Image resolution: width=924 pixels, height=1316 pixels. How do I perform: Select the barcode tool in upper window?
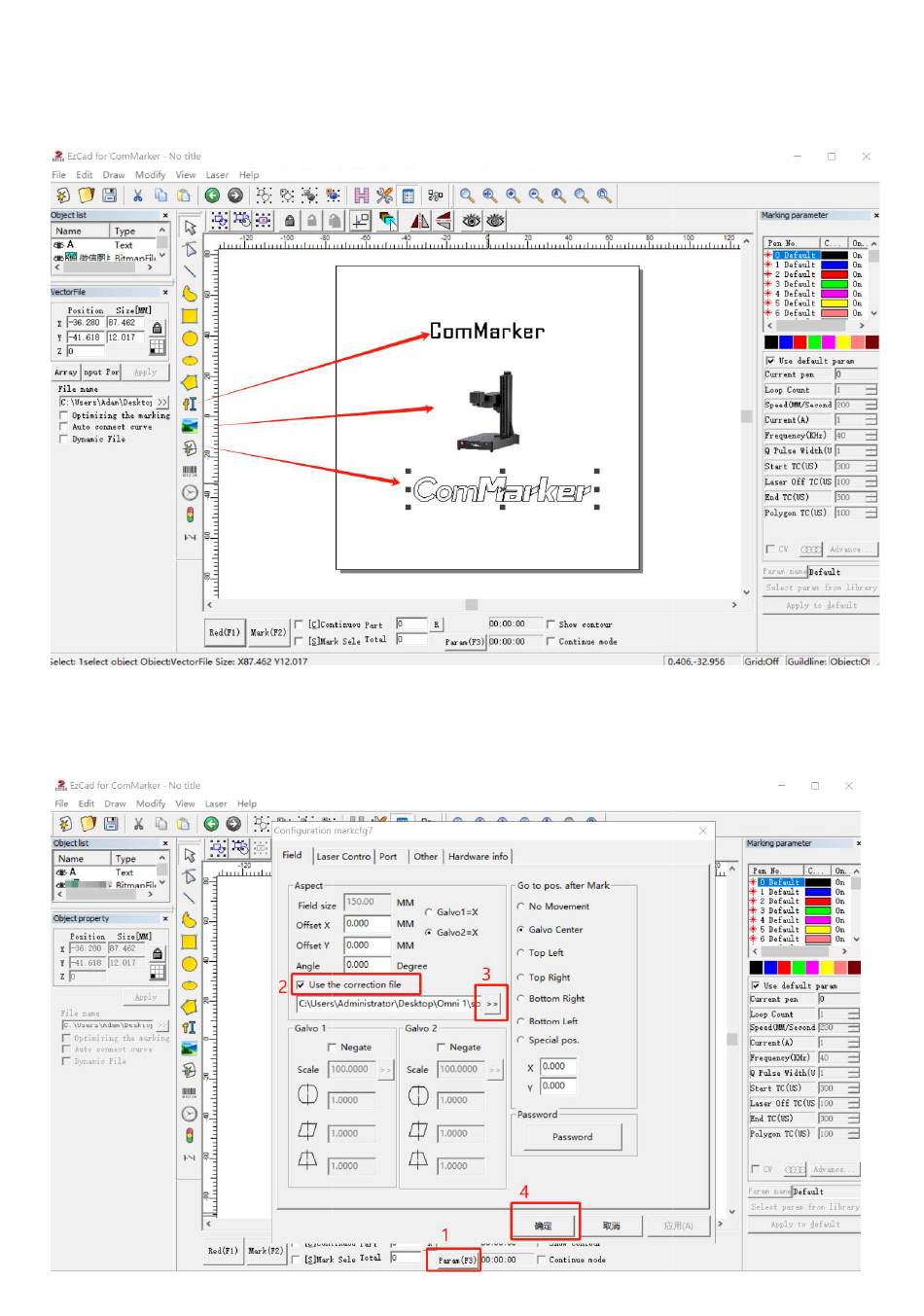190,471
